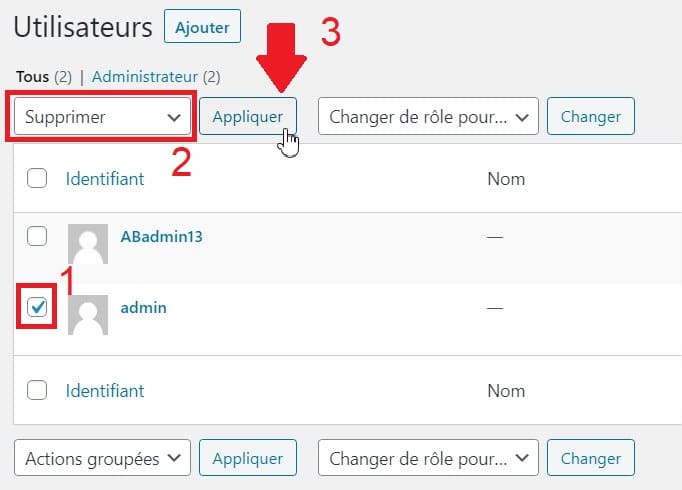Click the ABadmin13 user avatar icon
682x490 pixels.
88,243
